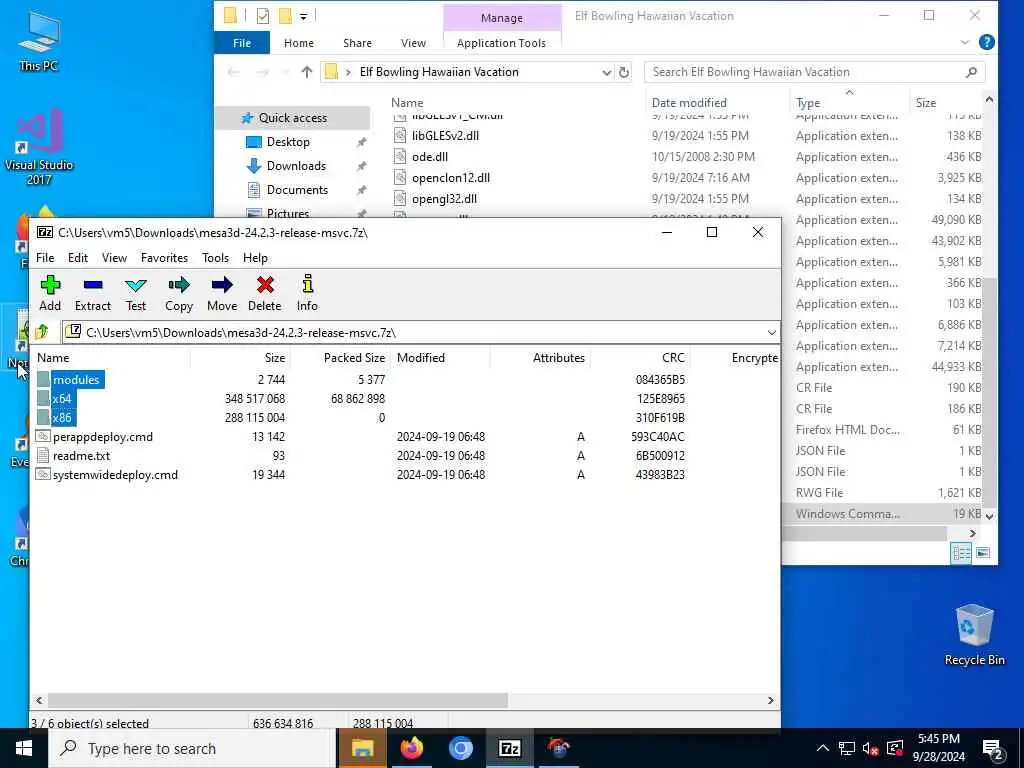Click the 7-Zip horizontal scrollbar right arrow

click(771, 700)
